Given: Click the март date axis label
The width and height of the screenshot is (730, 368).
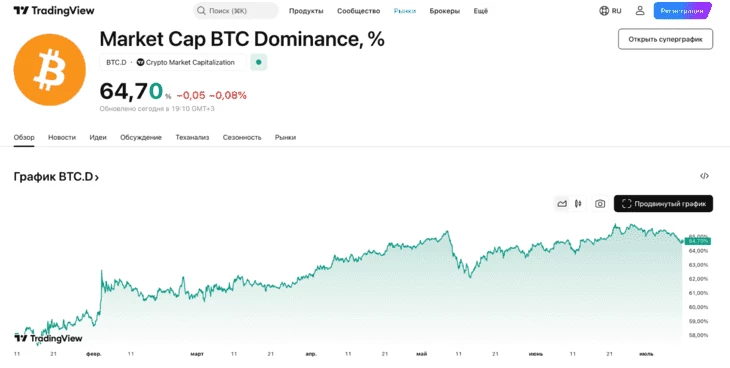Looking at the screenshot, I should click(x=197, y=354).
